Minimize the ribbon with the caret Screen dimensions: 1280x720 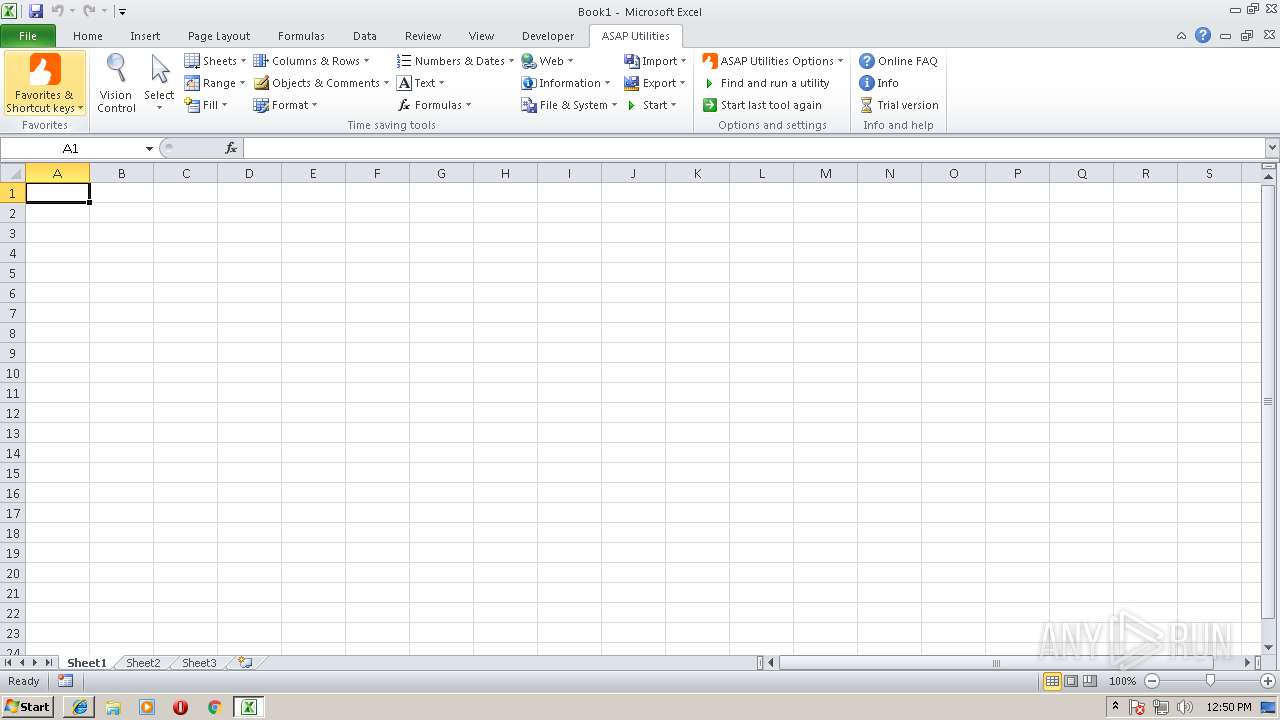click(1182, 35)
